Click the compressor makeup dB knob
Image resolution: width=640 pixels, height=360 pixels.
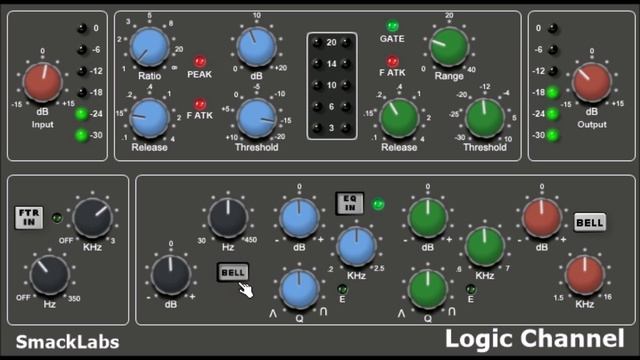point(256,47)
